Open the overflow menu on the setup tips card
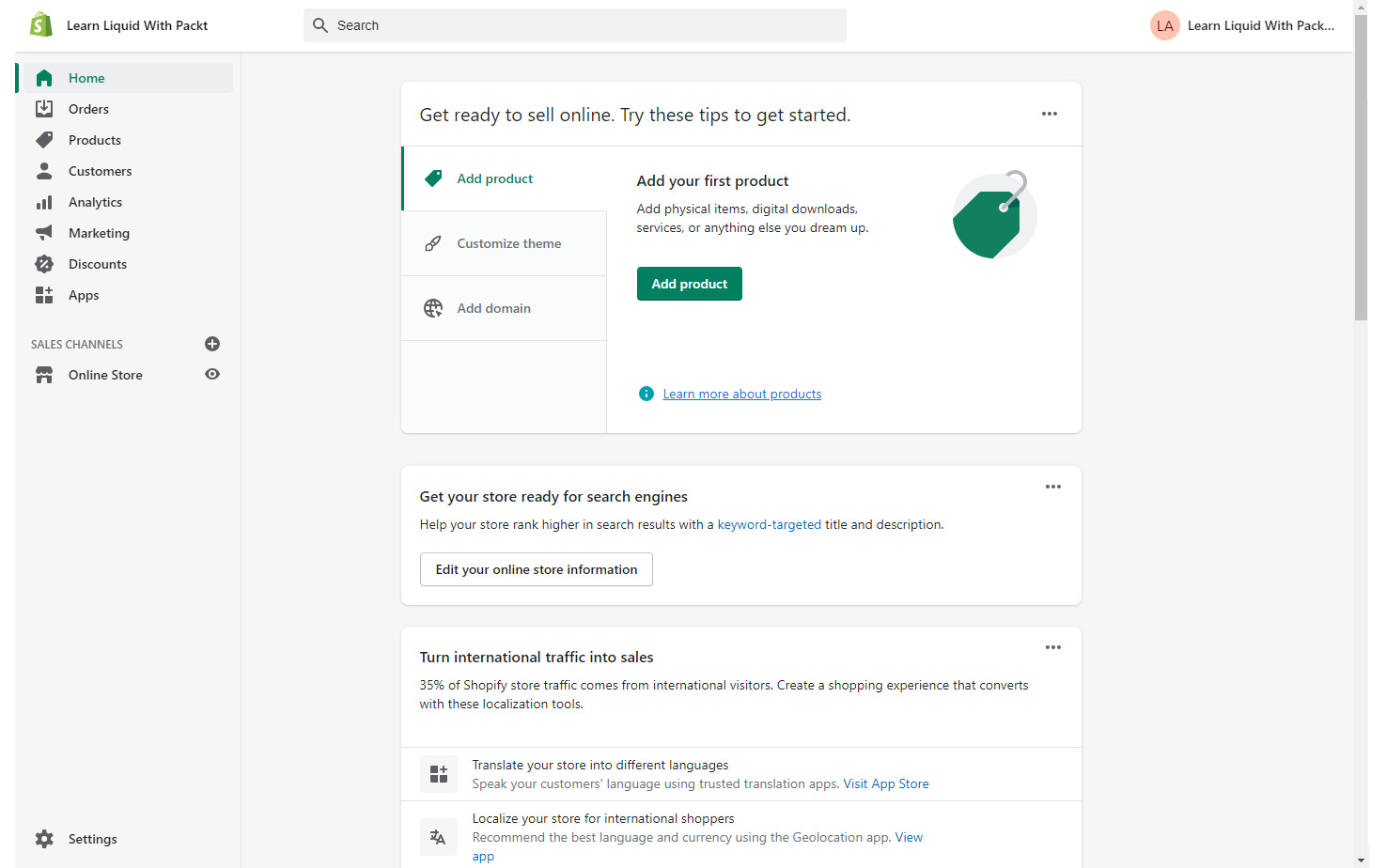Image resolution: width=1386 pixels, height=868 pixels. coord(1049,113)
